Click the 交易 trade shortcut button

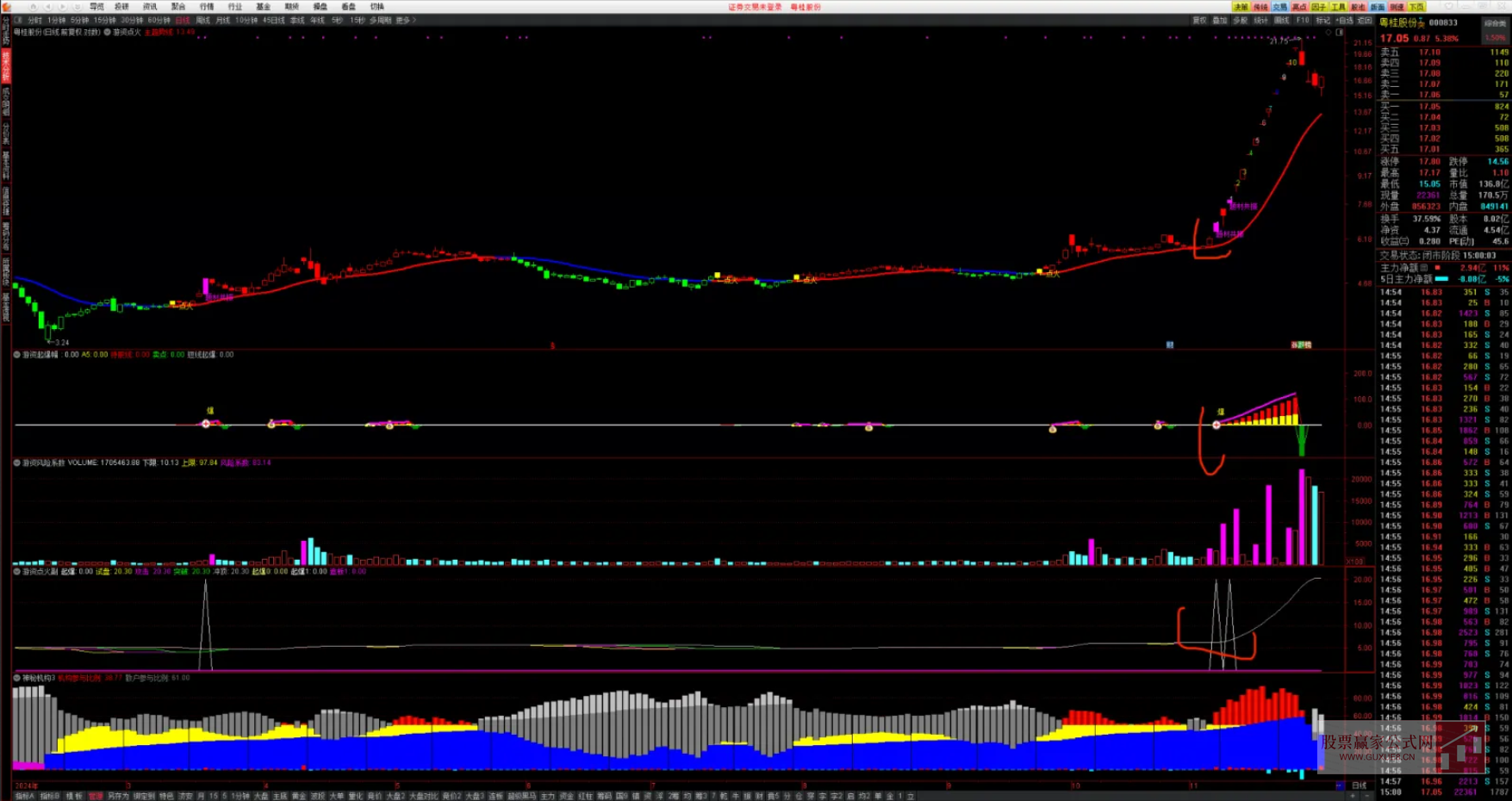point(1280,7)
